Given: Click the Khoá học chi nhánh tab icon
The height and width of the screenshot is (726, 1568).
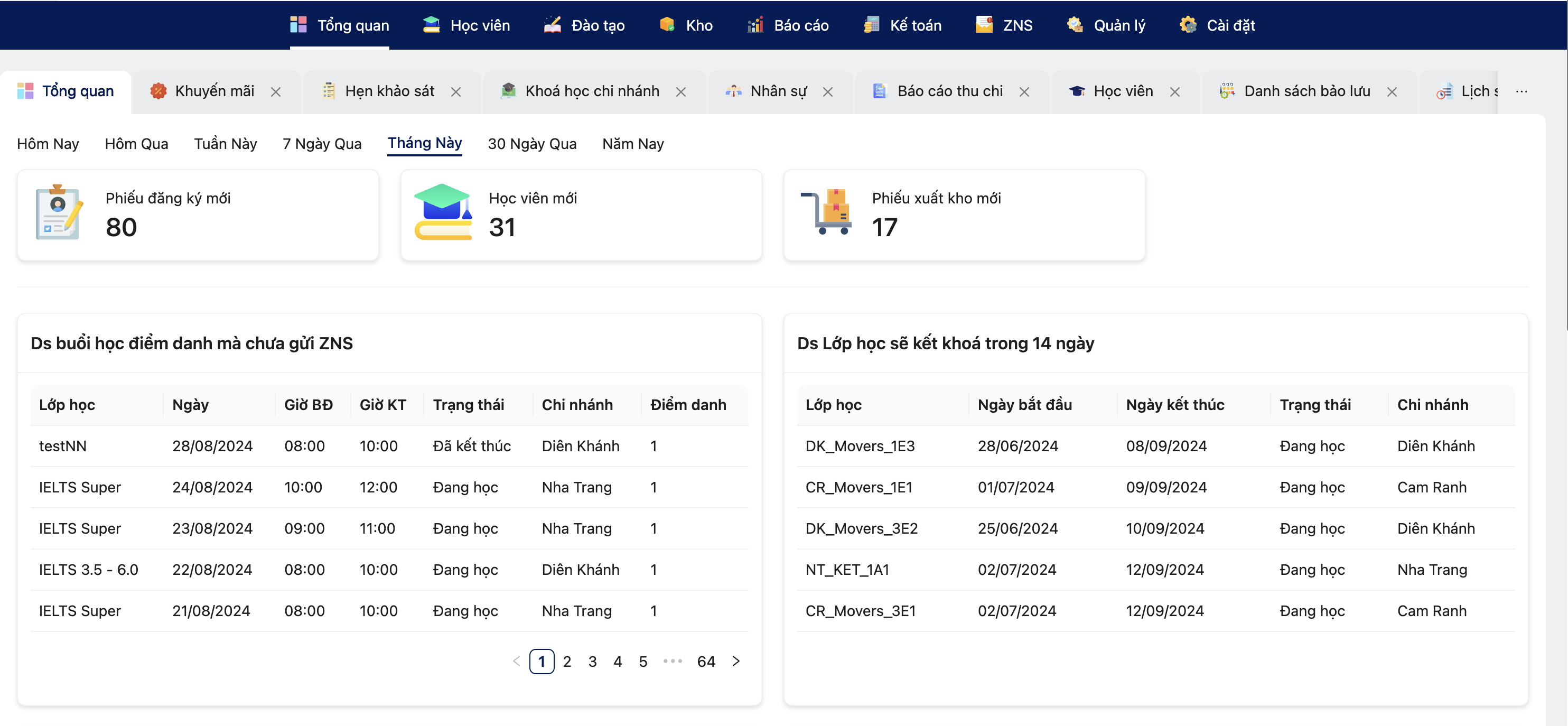Looking at the screenshot, I should point(508,91).
